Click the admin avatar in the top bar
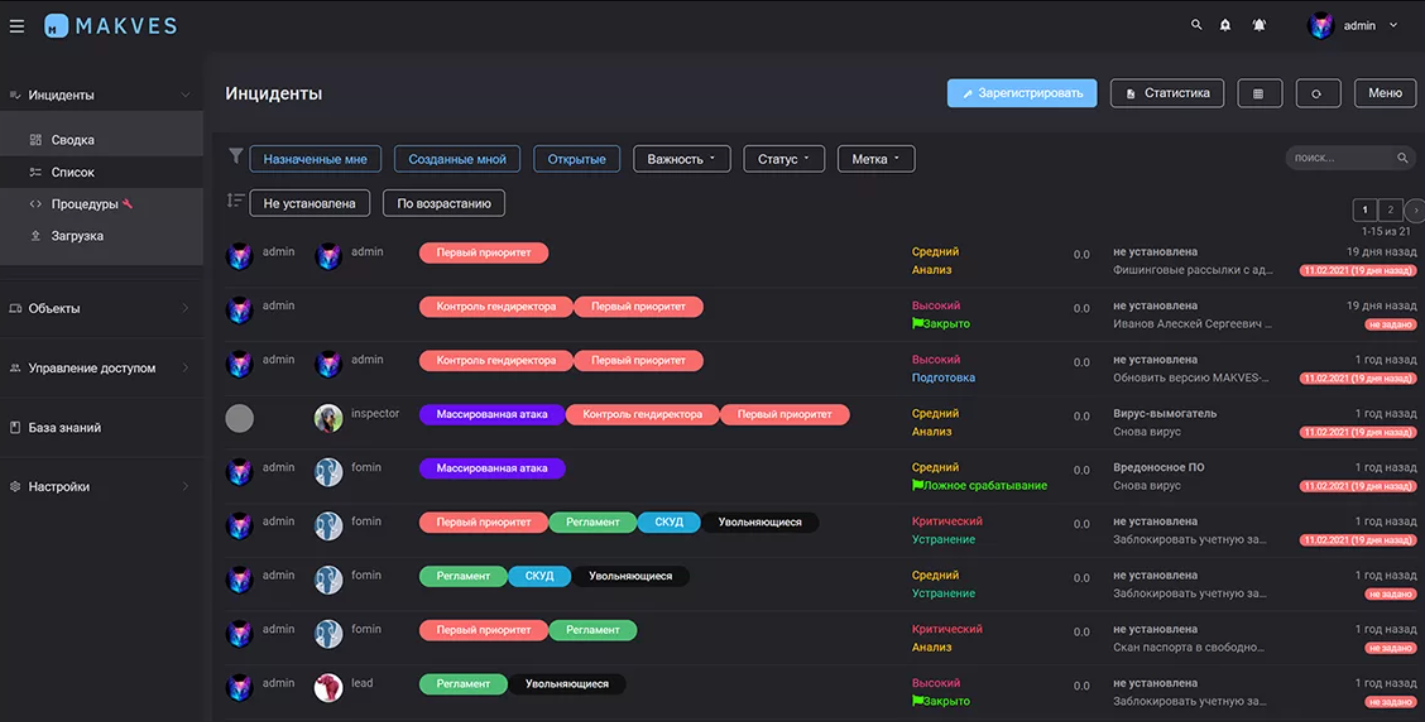 1321,26
